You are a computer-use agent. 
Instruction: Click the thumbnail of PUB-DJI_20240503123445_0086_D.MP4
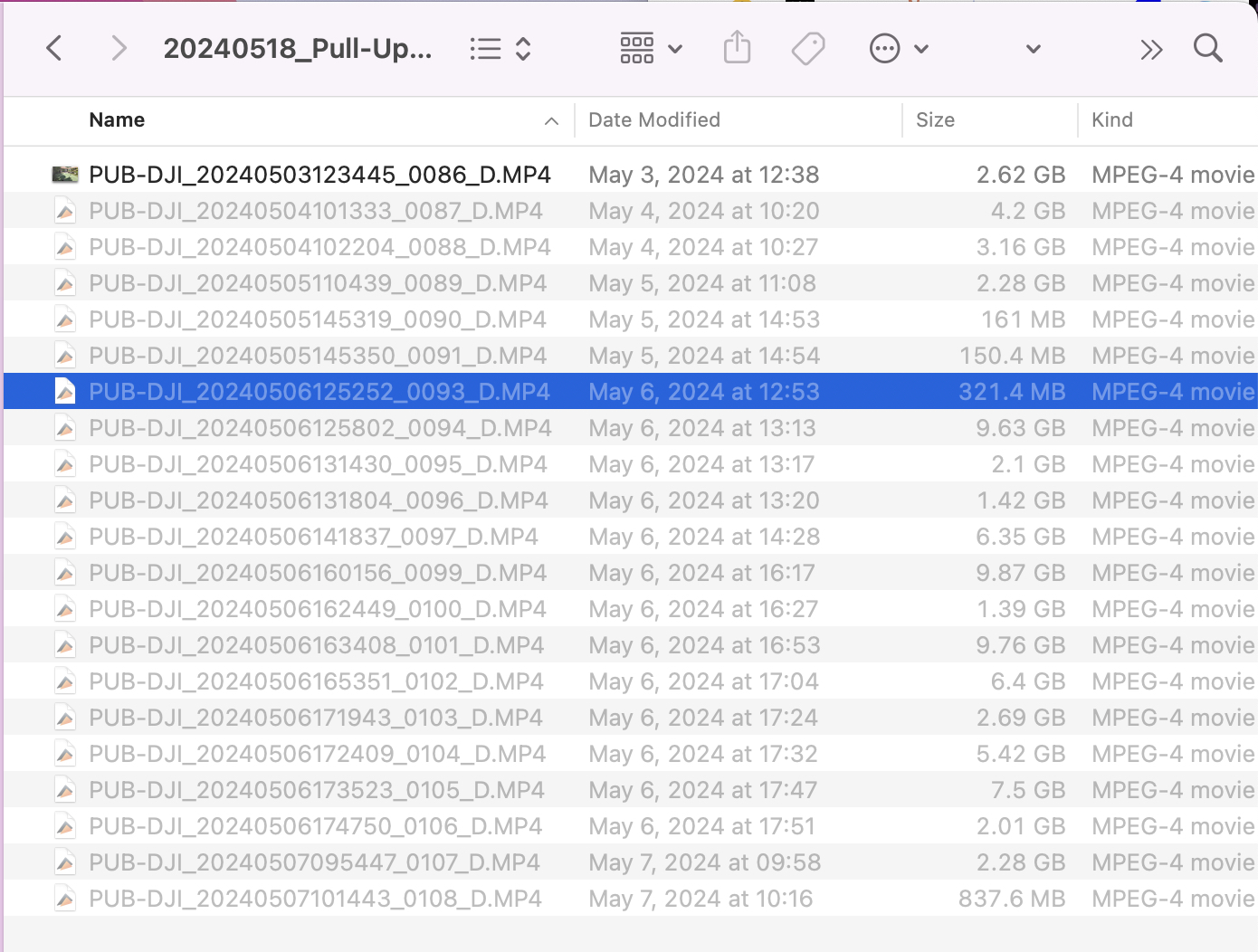point(65,174)
